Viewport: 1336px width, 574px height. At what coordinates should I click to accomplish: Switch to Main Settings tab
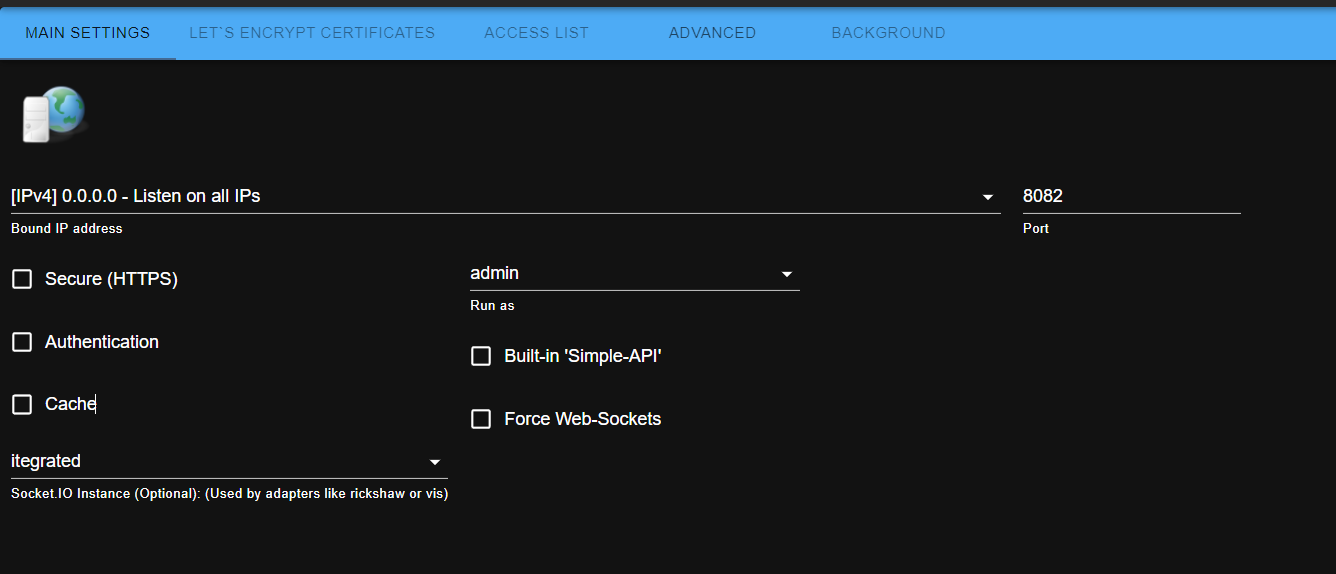tap(87, 32)
